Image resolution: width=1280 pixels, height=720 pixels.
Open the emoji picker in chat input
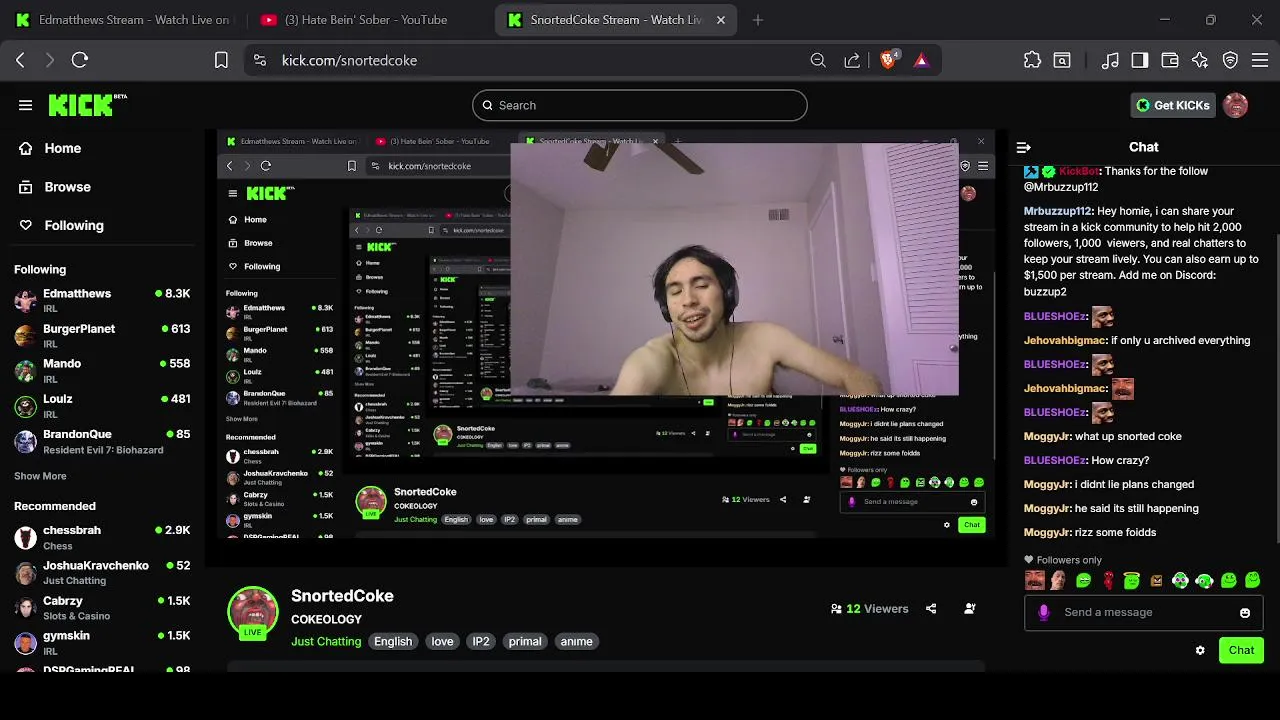1245,613
